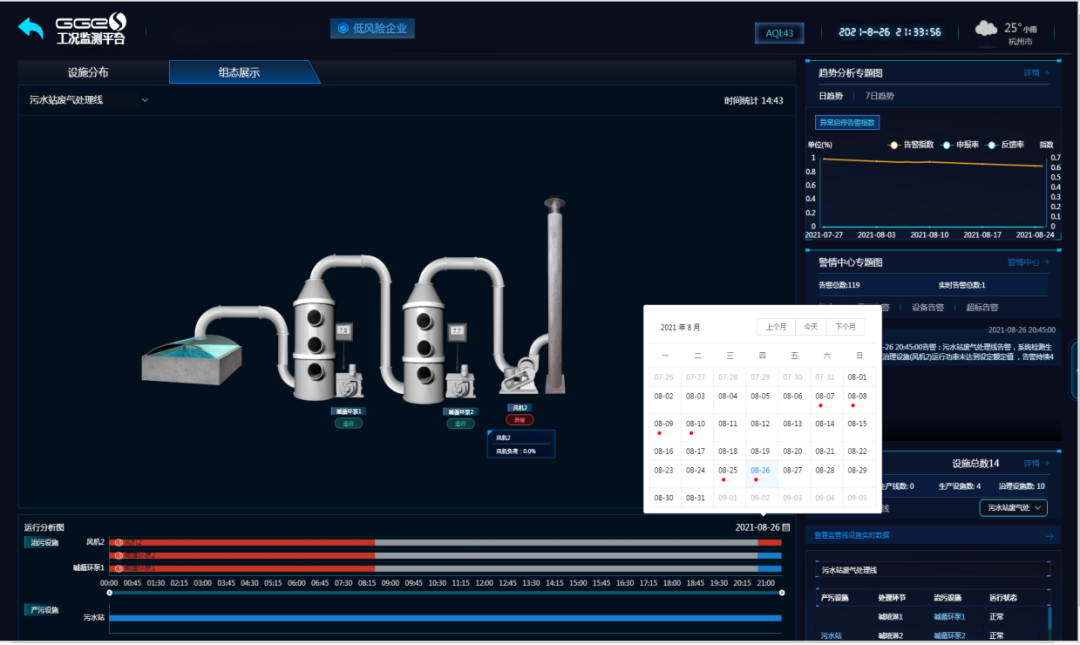This screenshot has width=1080, height=645.
Task: Select the 7日趋势 tab
Action: tap(880, 96)
